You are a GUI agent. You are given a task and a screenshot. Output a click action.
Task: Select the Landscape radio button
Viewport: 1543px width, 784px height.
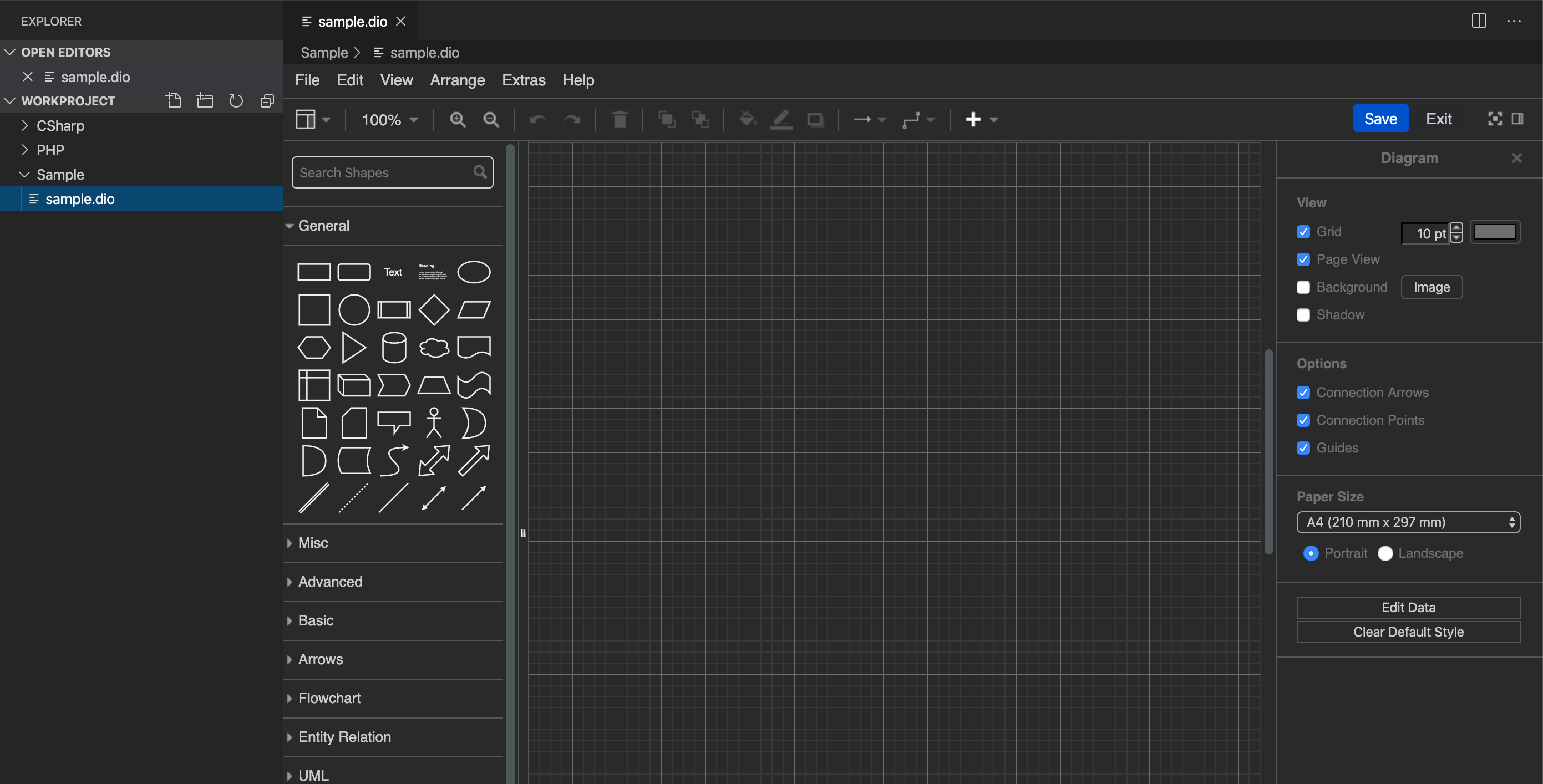point(1385,553)
